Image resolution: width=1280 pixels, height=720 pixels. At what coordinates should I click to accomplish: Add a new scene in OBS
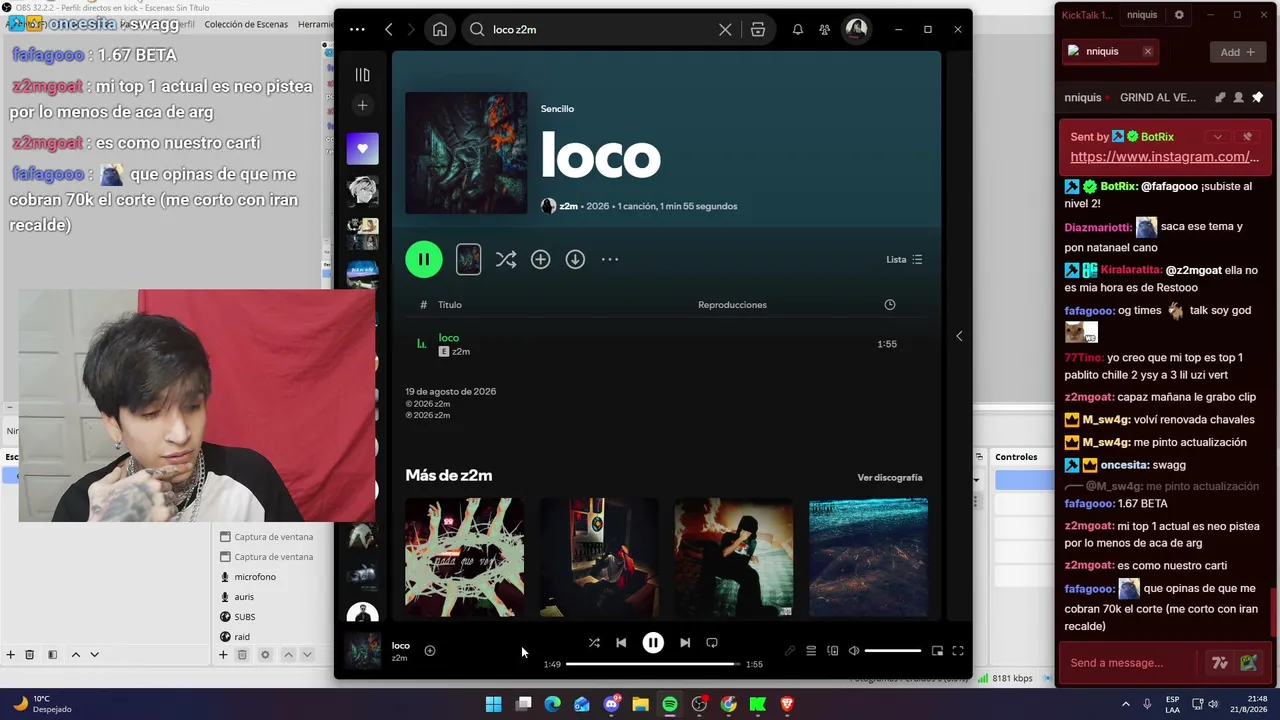click(10, 655)
